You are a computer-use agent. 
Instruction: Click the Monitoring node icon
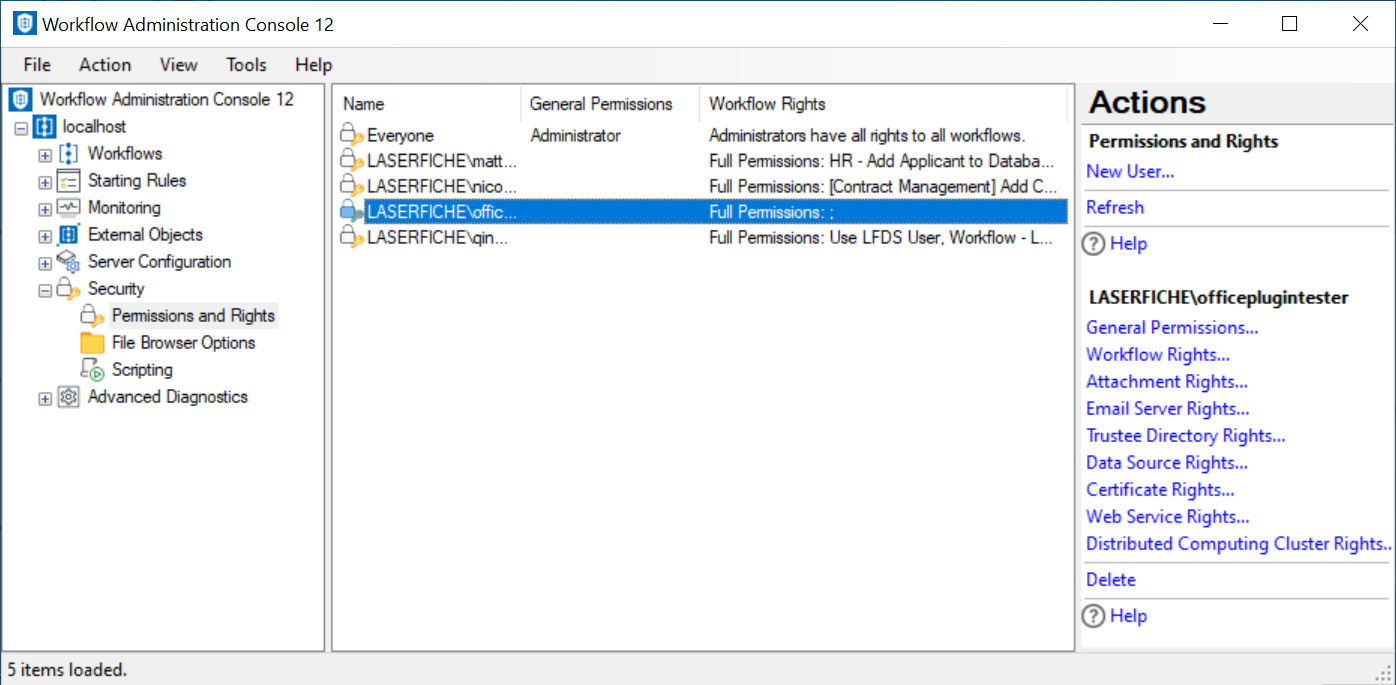point(68,208)
